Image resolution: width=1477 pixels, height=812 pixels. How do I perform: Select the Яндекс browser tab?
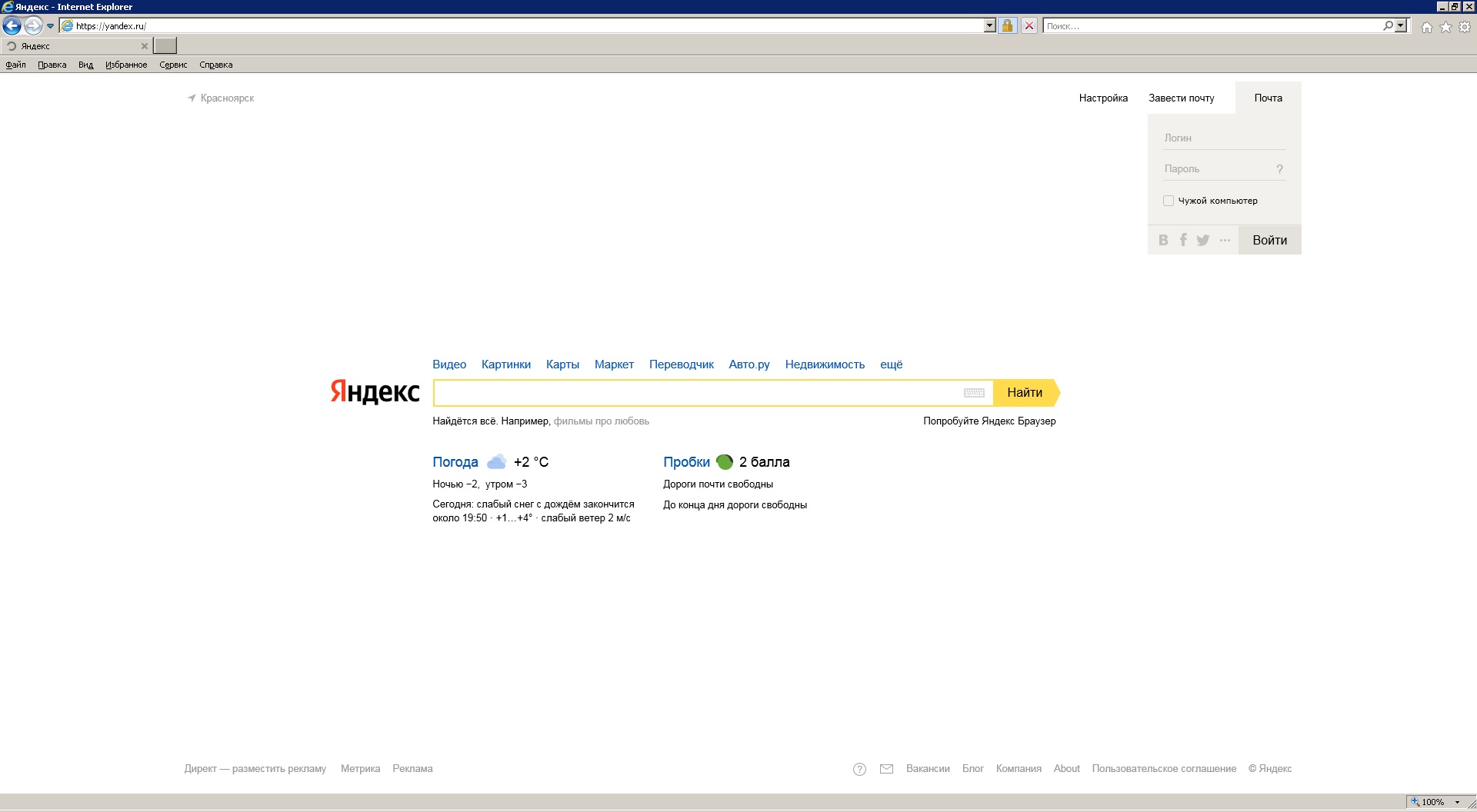coord(76,46)
